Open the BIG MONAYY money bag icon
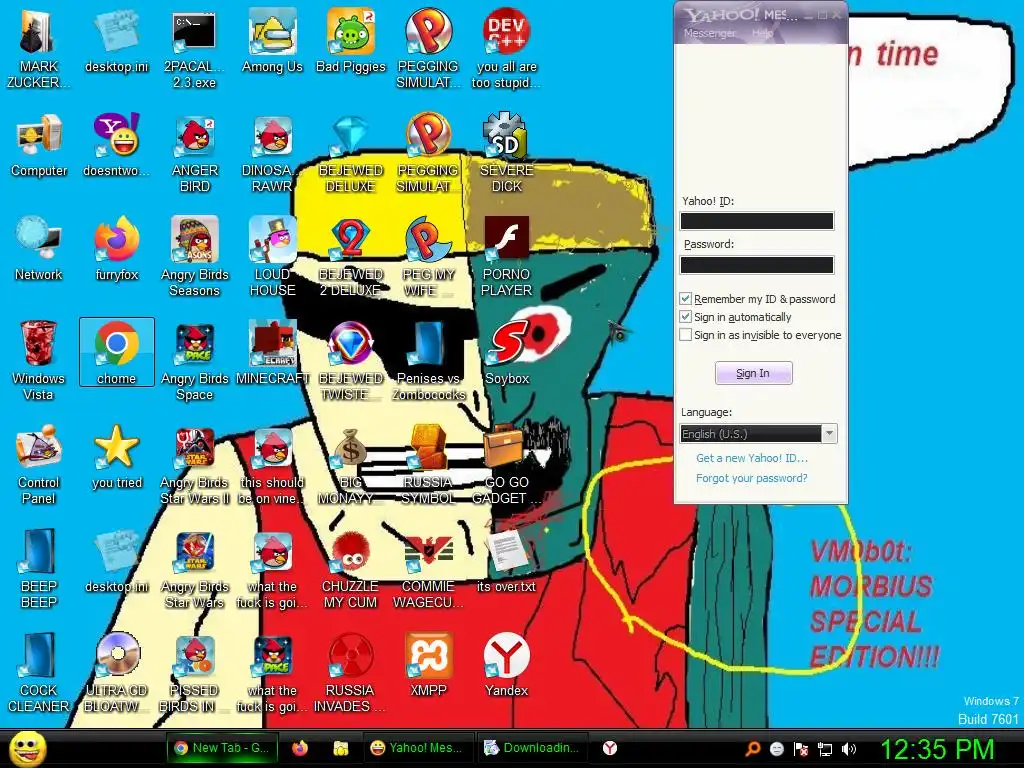 coord(350,464)
